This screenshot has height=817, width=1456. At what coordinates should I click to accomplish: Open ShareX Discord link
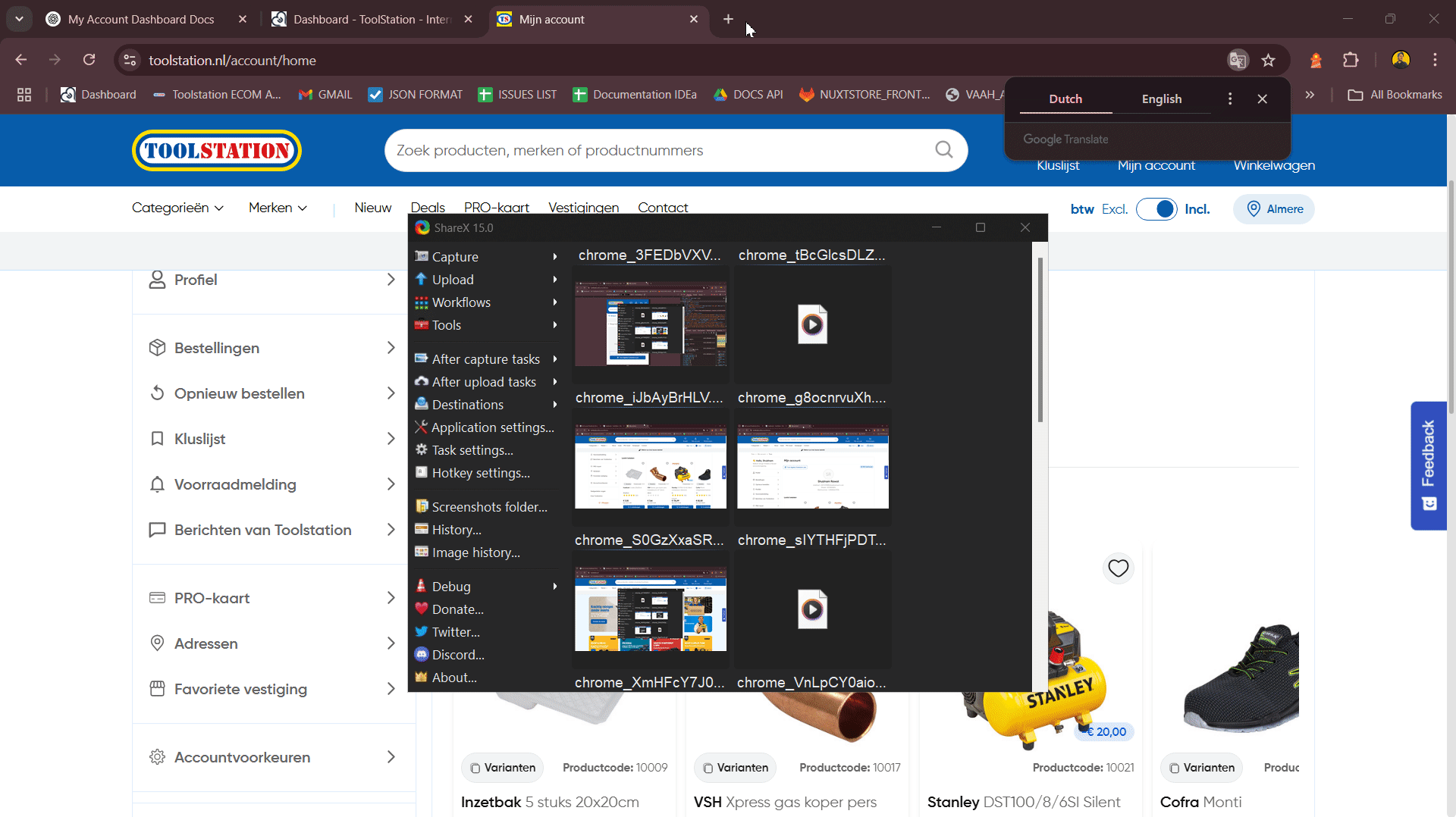457,654
